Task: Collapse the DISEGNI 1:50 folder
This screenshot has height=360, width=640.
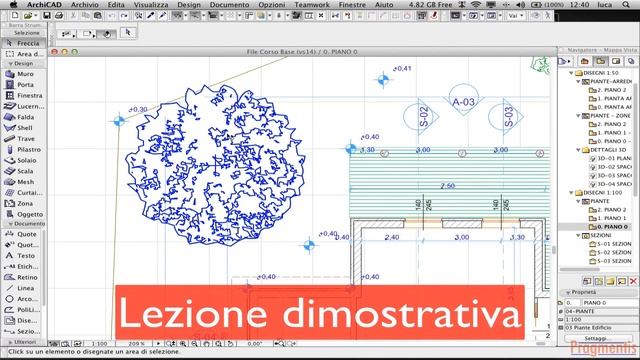Action: [571, 73]
